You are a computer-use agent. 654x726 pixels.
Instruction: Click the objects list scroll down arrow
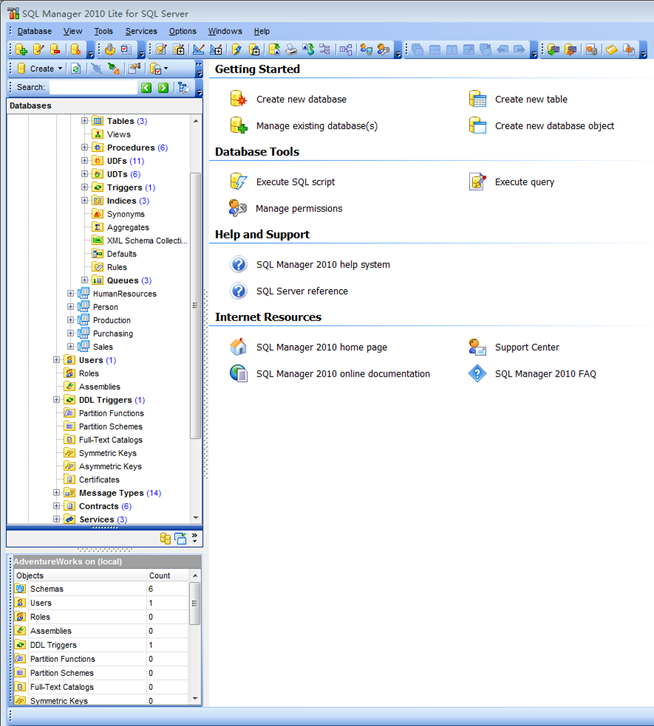pos(195,698)
